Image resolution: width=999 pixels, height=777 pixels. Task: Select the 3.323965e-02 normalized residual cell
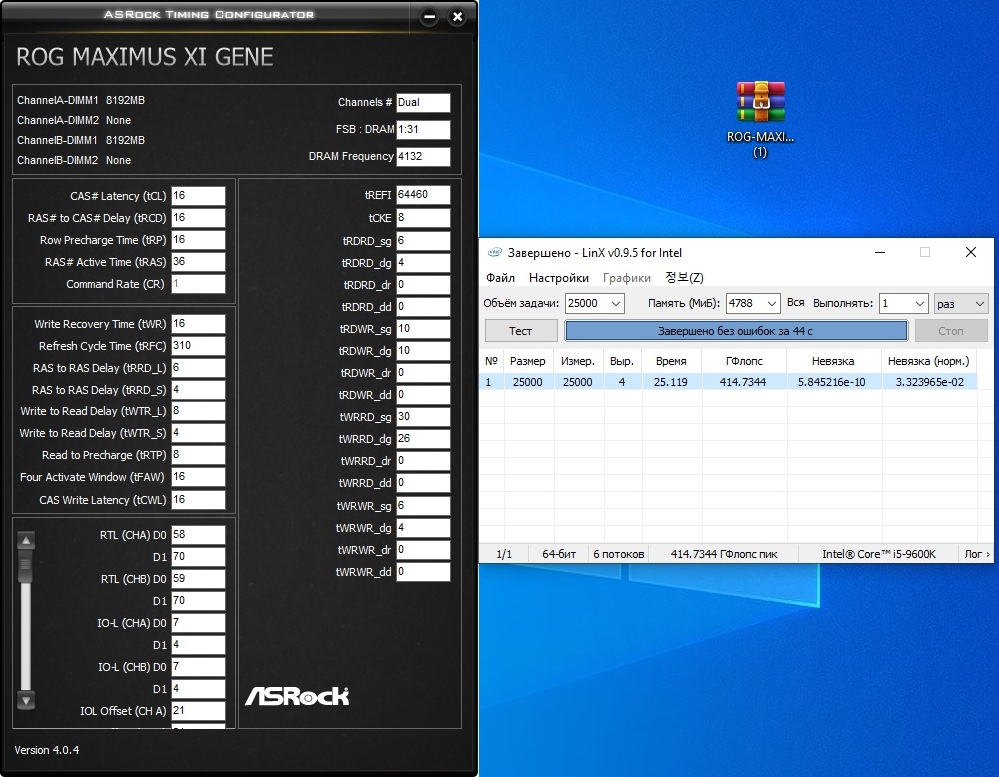930,382
